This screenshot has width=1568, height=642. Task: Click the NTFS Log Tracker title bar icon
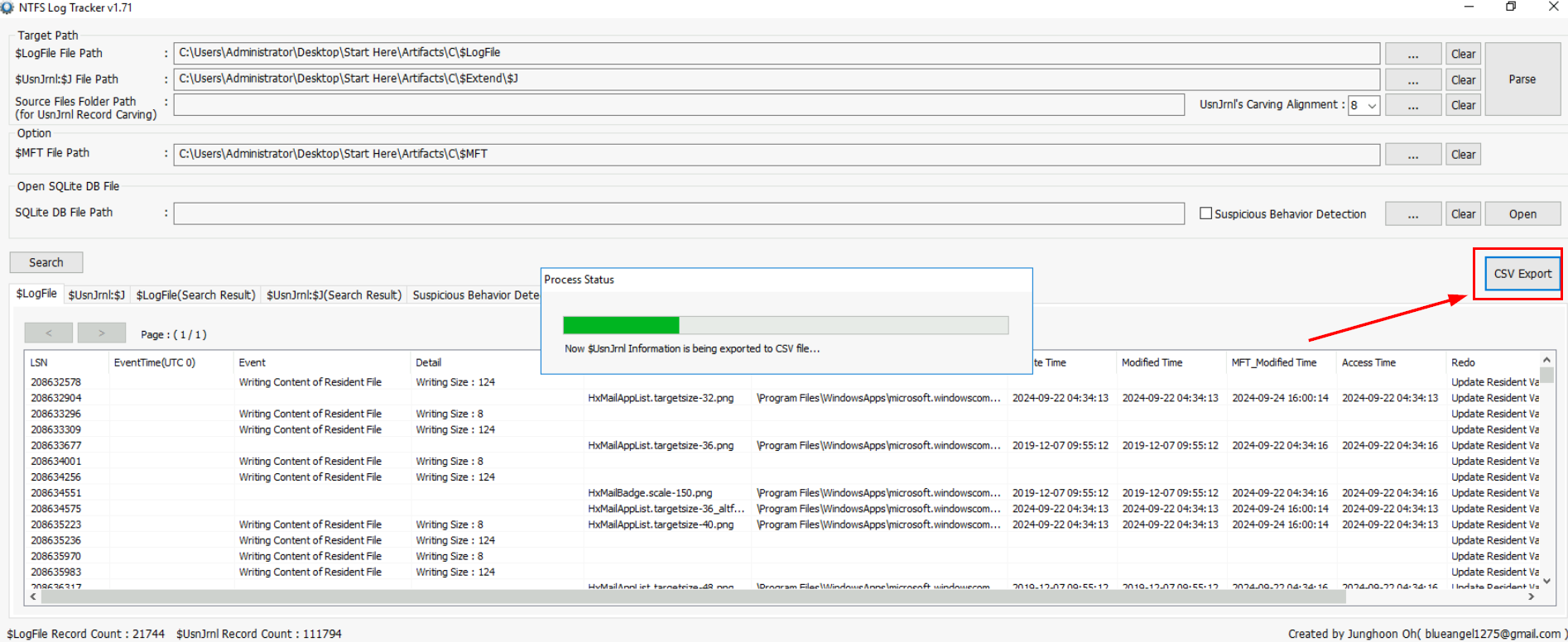tap(7, 7)
